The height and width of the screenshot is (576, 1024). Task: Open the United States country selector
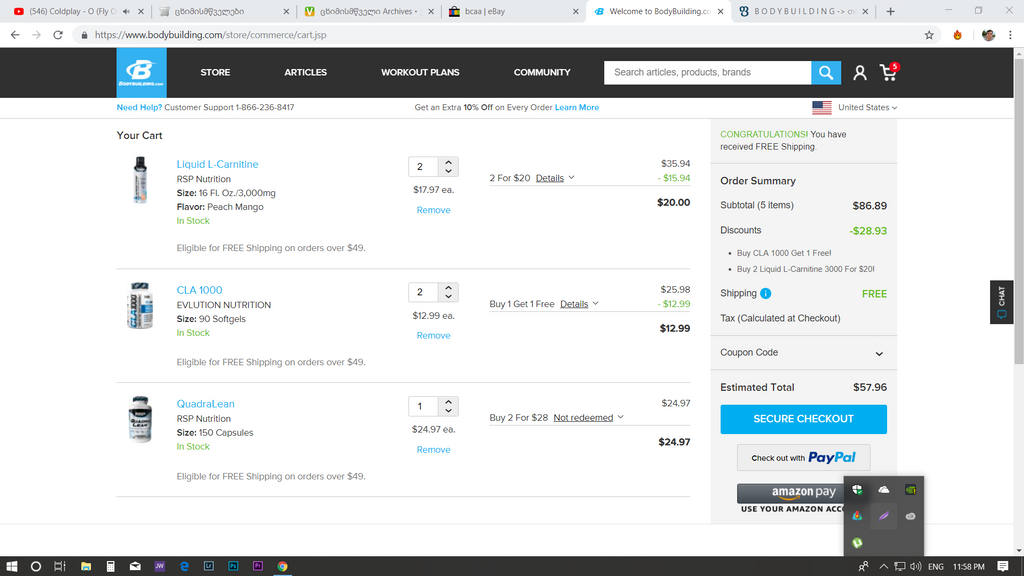pyautogui.click(x=855, y=107)
